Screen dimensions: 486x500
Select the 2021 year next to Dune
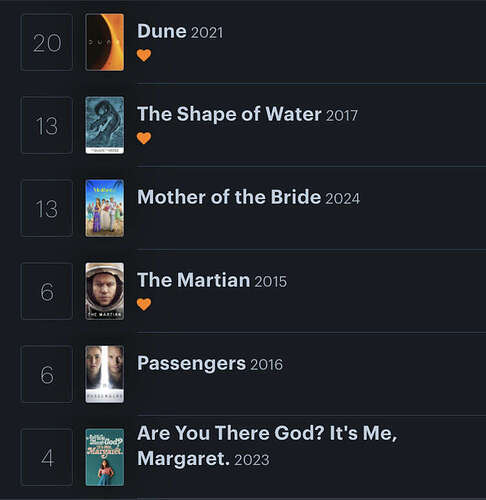tap(207, 33)
